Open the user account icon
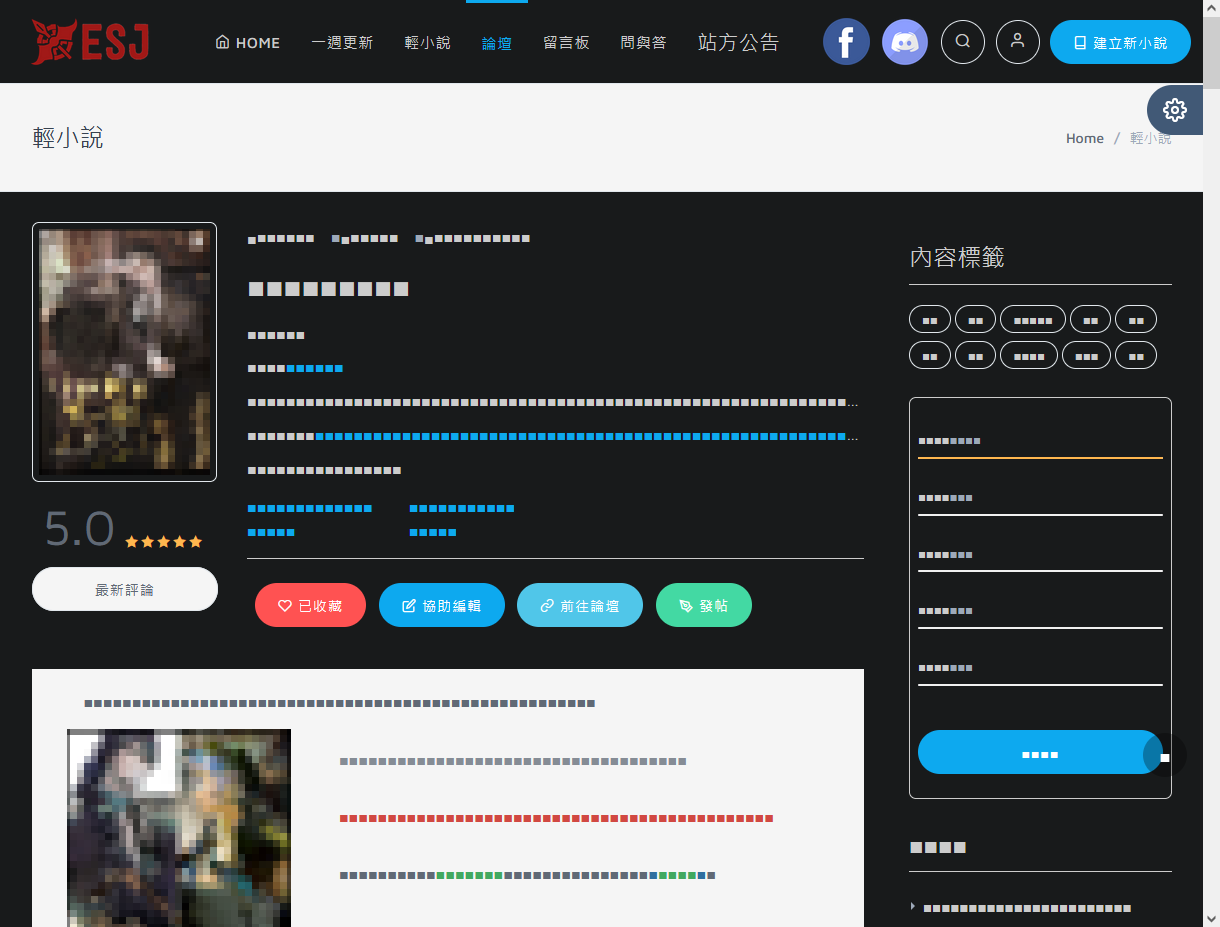 [1018, 42]
